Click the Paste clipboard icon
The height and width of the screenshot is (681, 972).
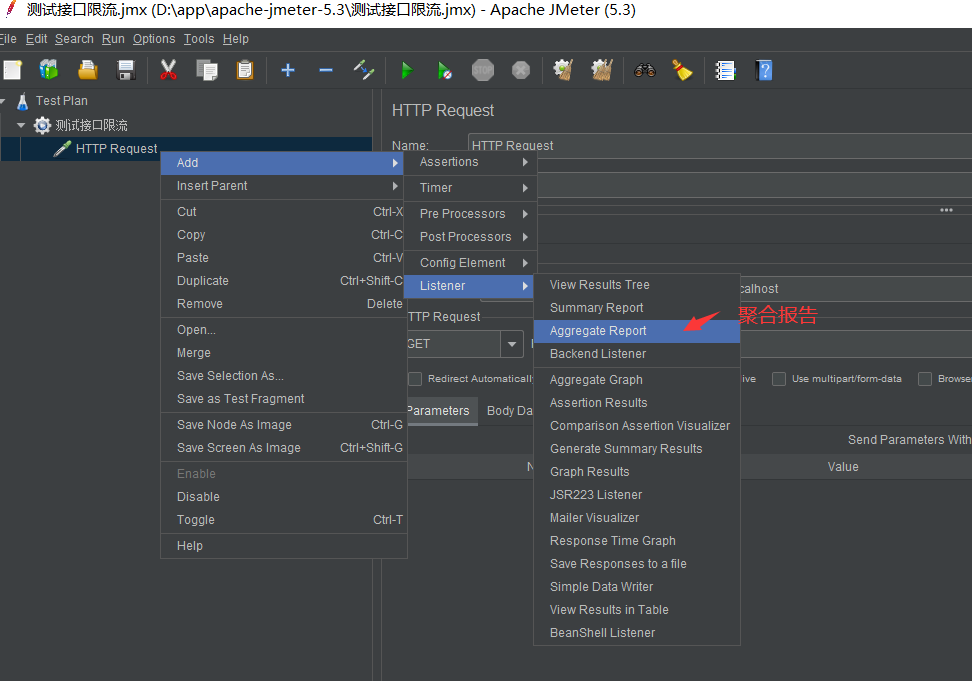click(245, 70)
